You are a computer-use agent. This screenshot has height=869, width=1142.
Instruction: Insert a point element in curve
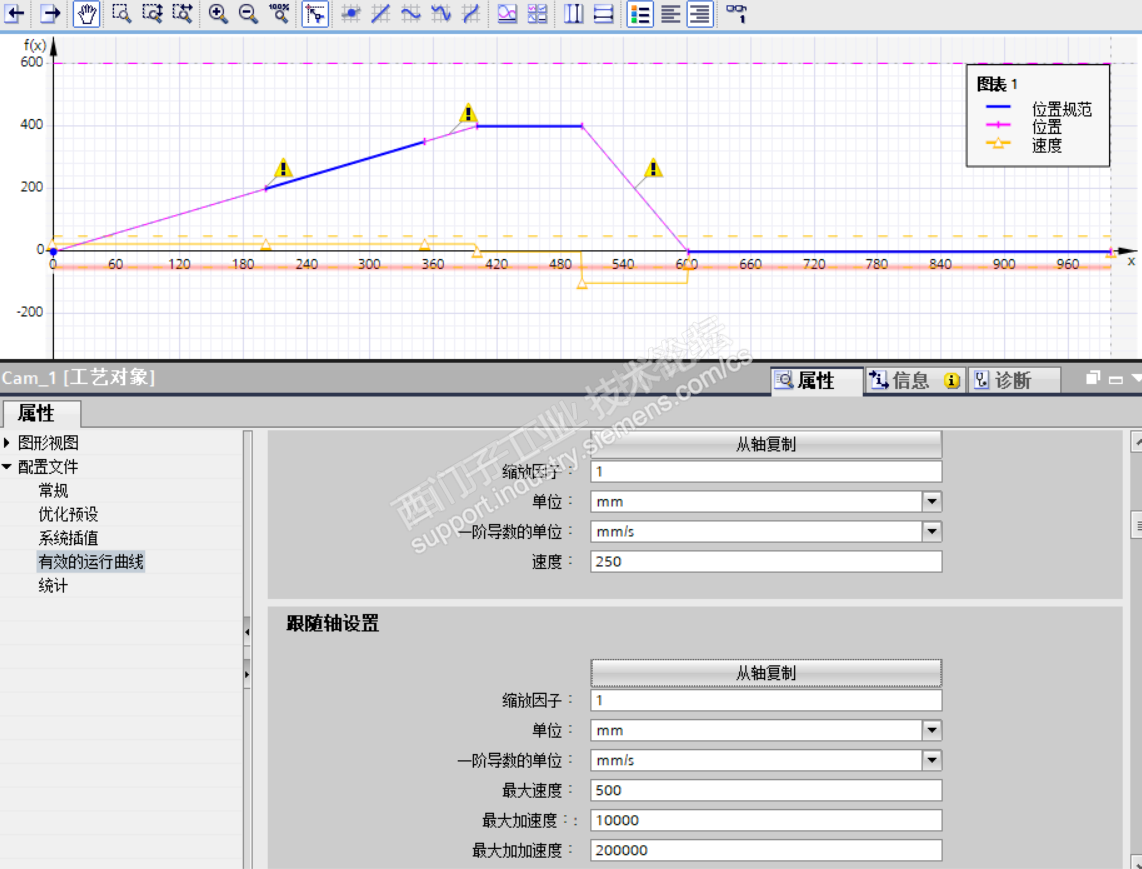tap(351, 13)
